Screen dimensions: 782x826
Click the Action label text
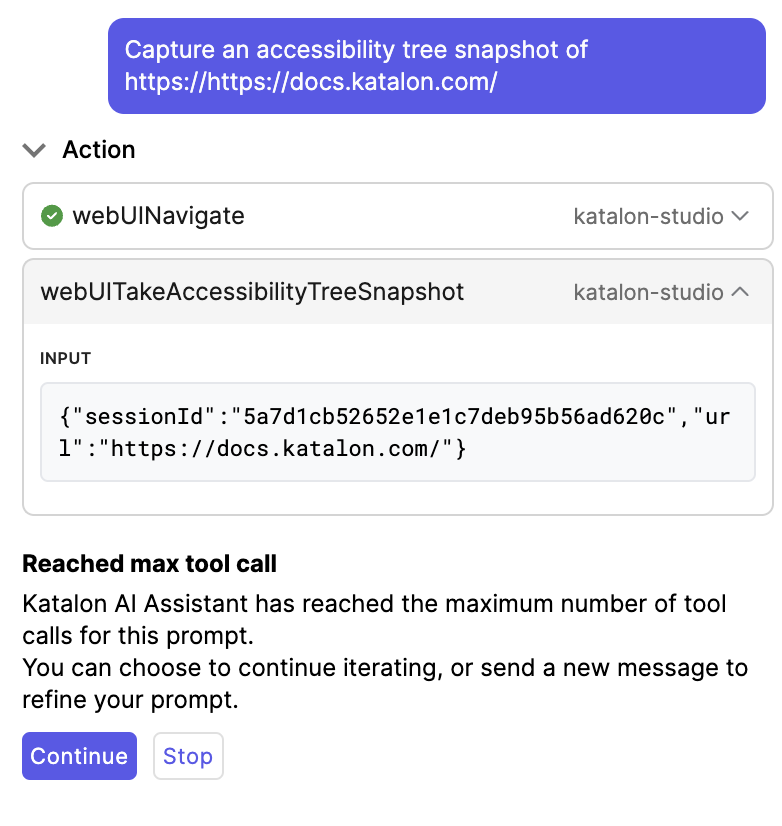point(99,150)
